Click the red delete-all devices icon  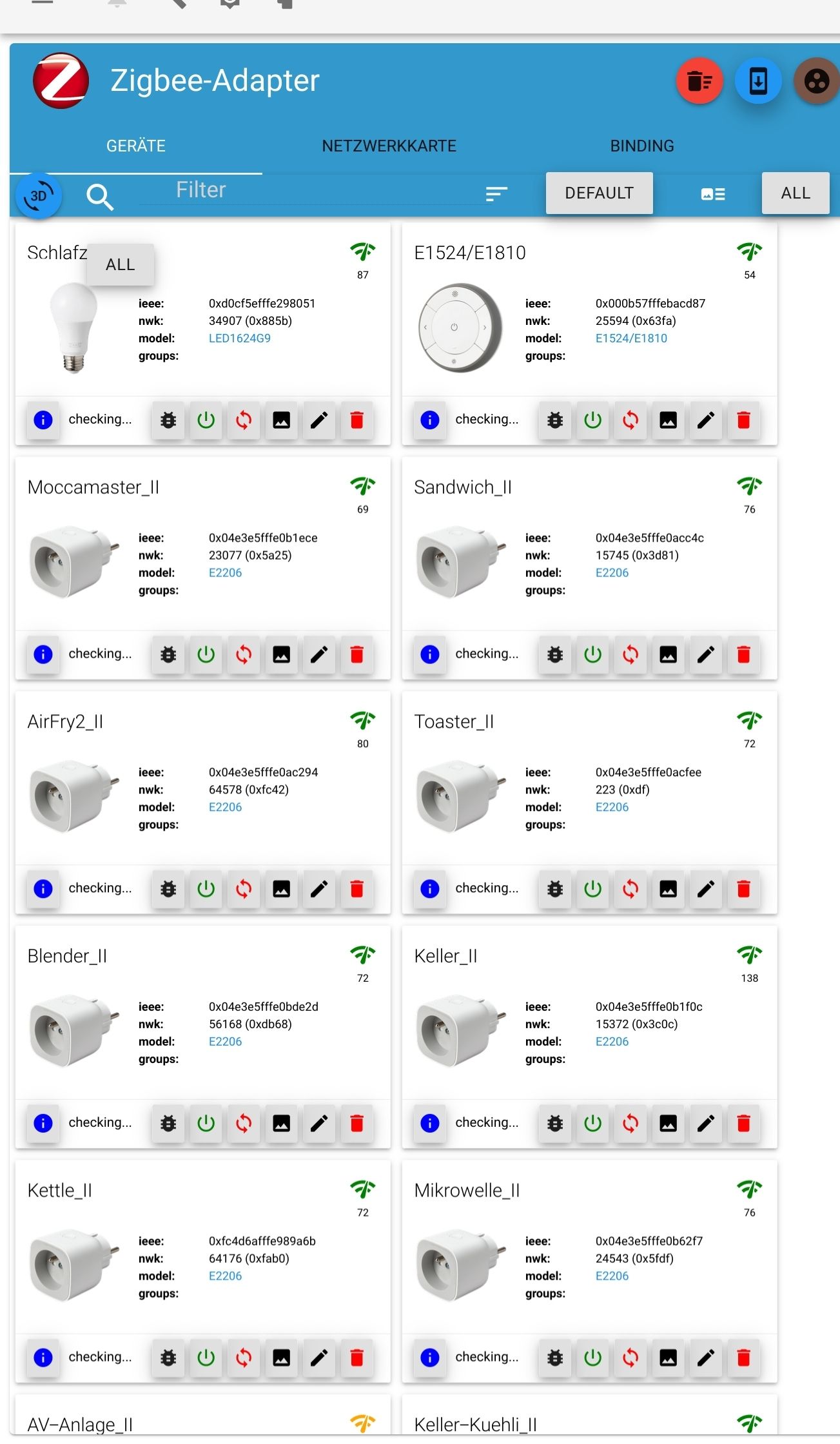699,81
